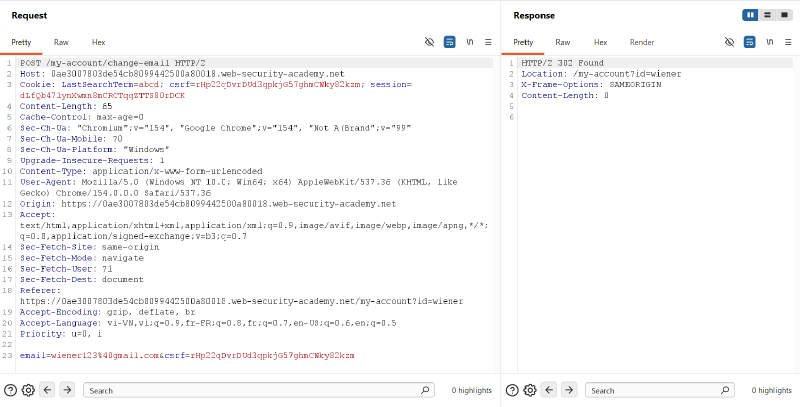Click HTTP/2 302 Found status line

coord(562,63)
